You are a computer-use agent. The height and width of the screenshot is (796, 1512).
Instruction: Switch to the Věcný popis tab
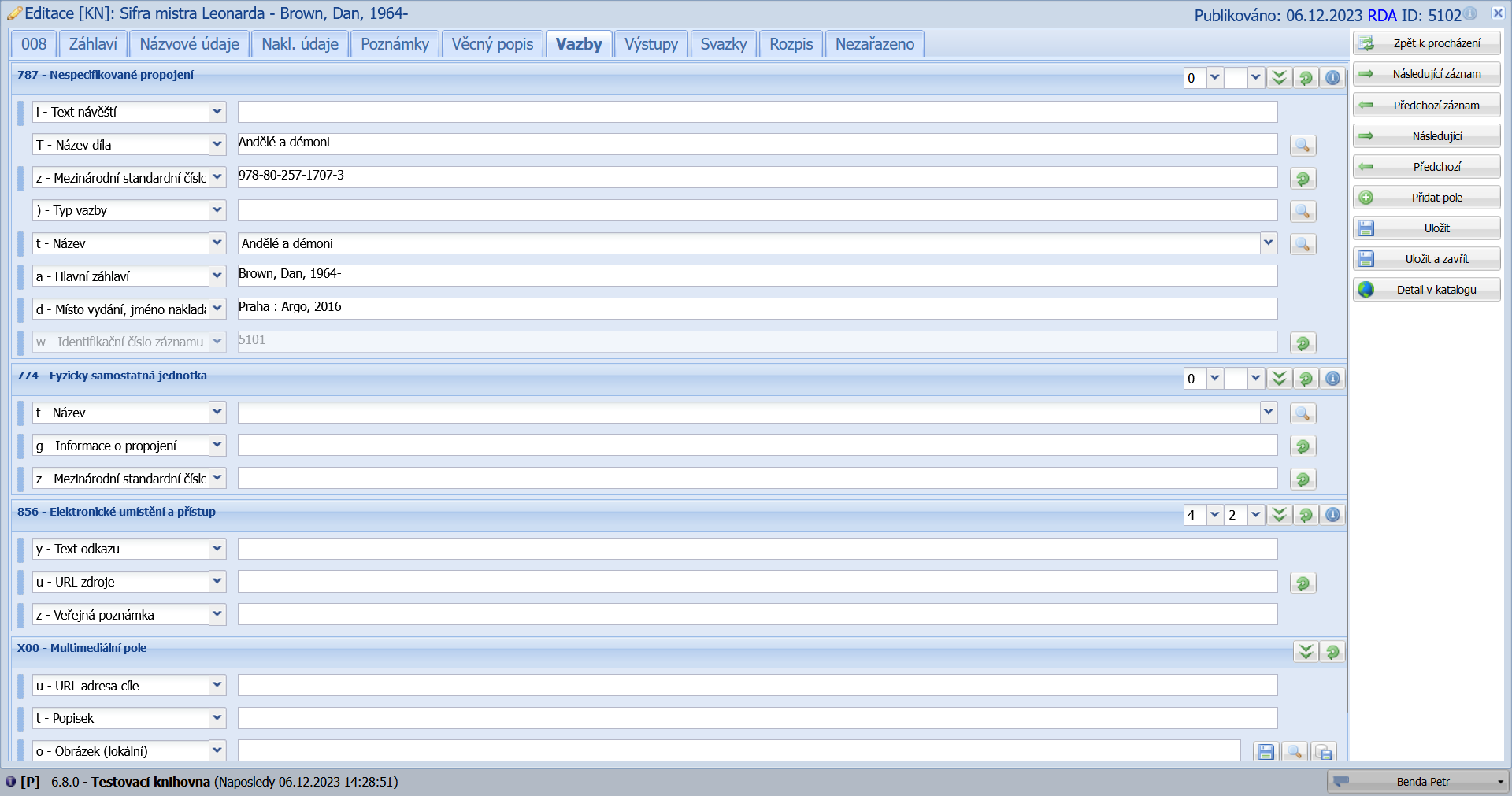pyautogui.click(x=492, y=44)
